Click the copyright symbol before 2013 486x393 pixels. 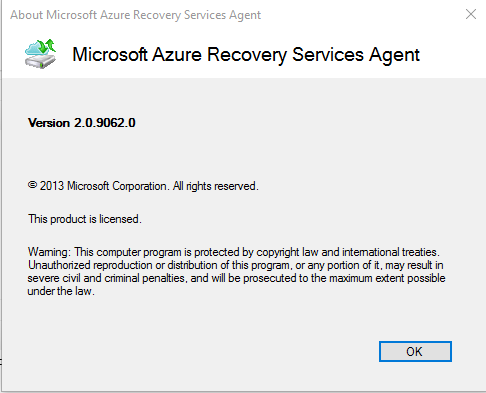click(x=32, y=185)
